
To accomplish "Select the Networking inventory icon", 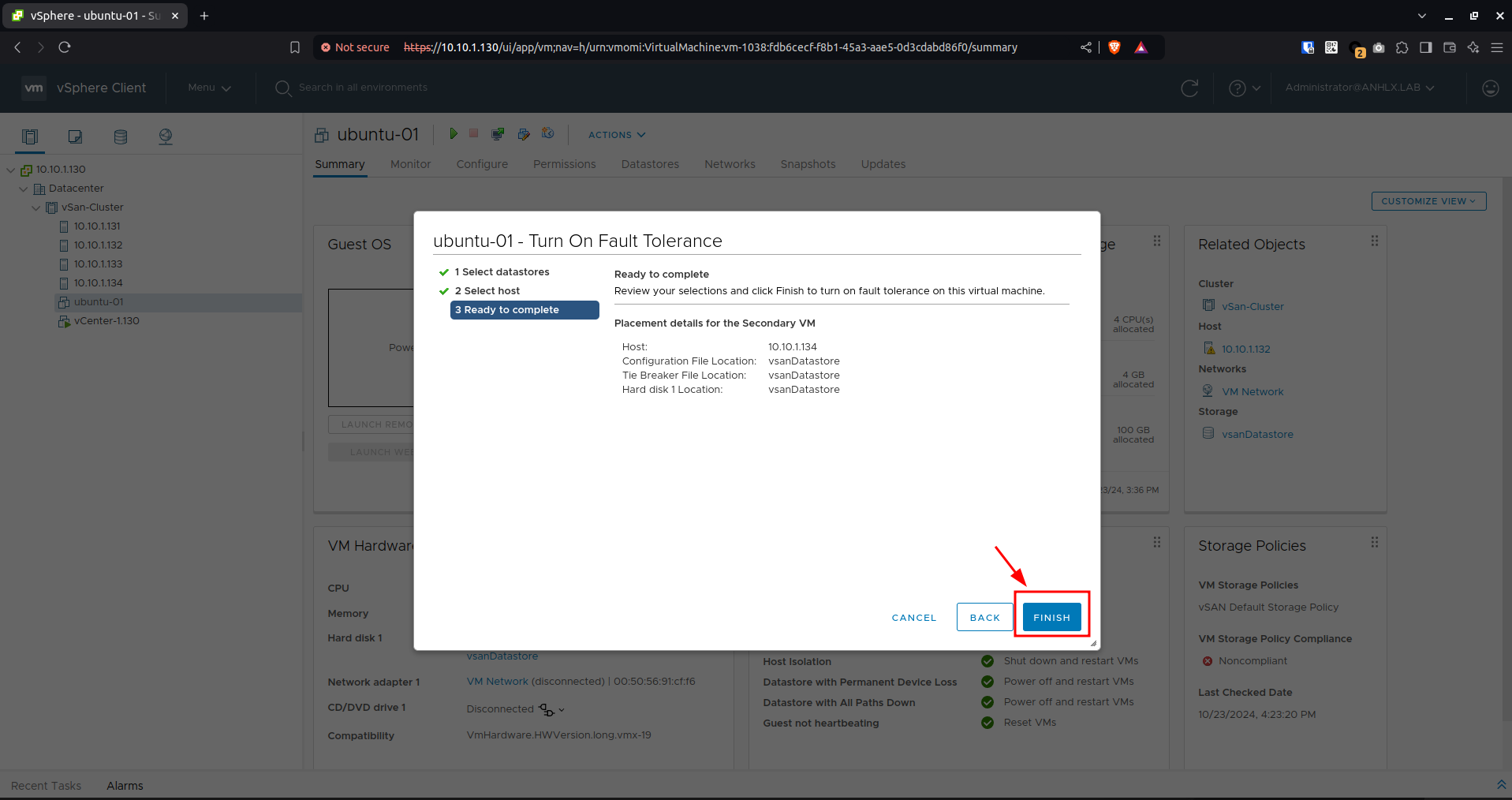I will 166,136.
